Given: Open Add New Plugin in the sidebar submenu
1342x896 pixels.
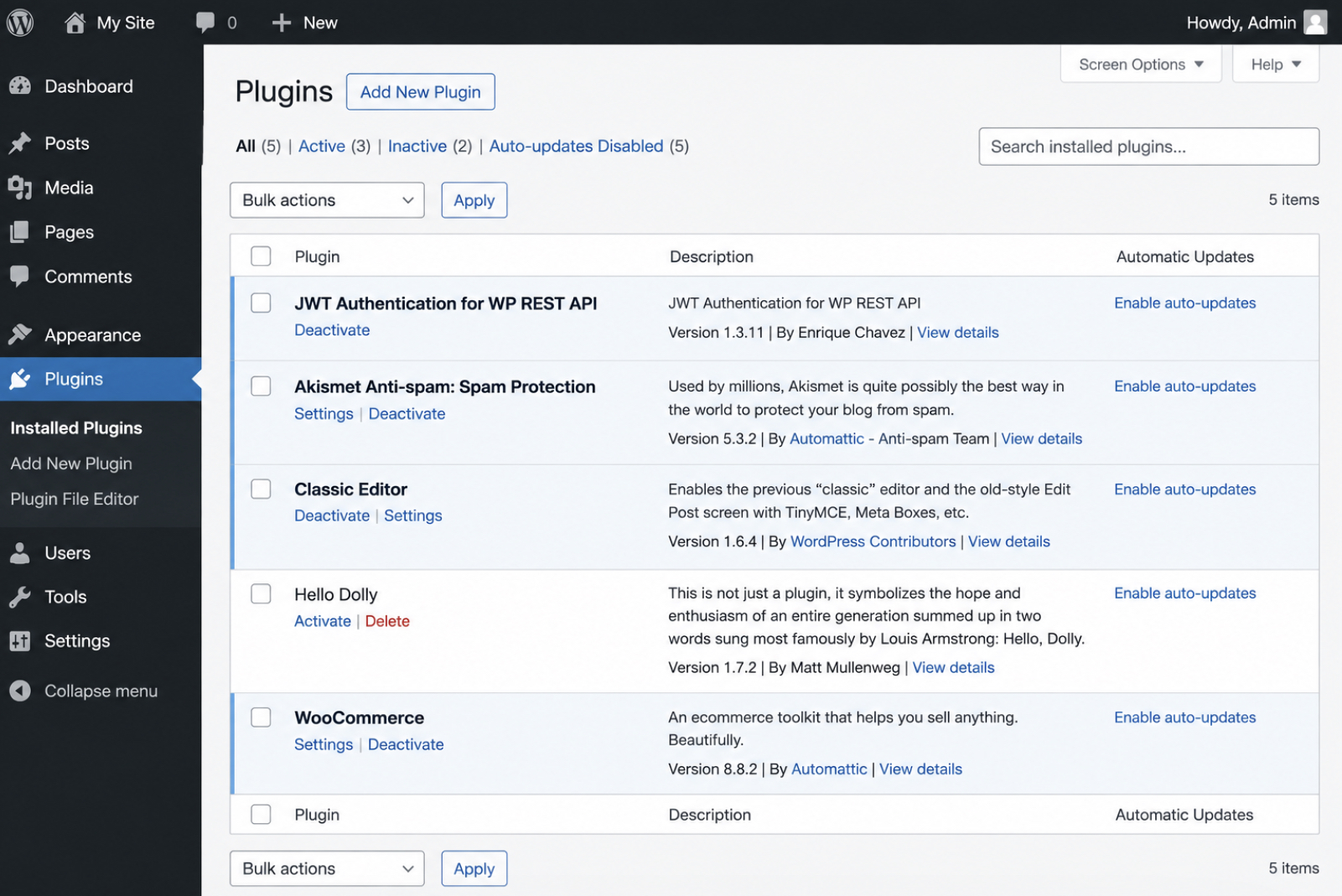Looking at the screenshot, I should (71, 464).
